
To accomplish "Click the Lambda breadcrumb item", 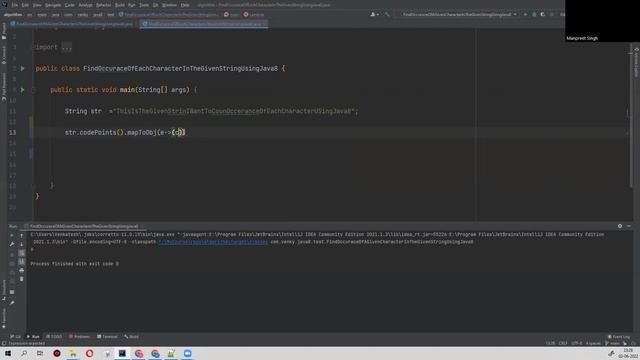I will coord(254,15).
